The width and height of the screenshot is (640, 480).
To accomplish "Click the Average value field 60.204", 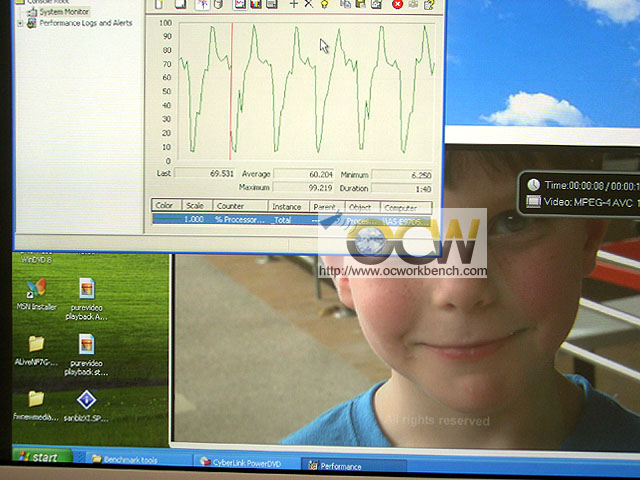I will click(303, 174).
